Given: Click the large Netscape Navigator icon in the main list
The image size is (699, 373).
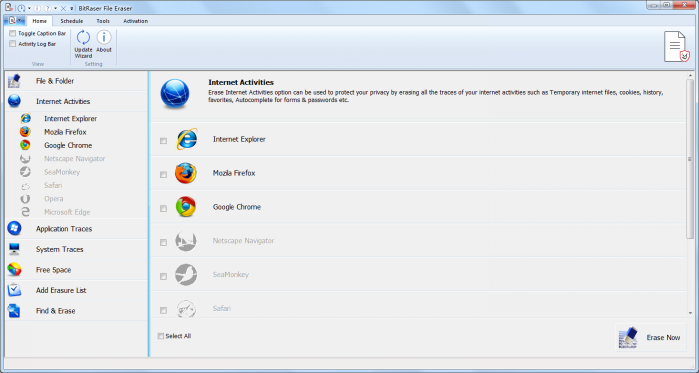Looking at the screenshot, I should [x=186, y=241].
